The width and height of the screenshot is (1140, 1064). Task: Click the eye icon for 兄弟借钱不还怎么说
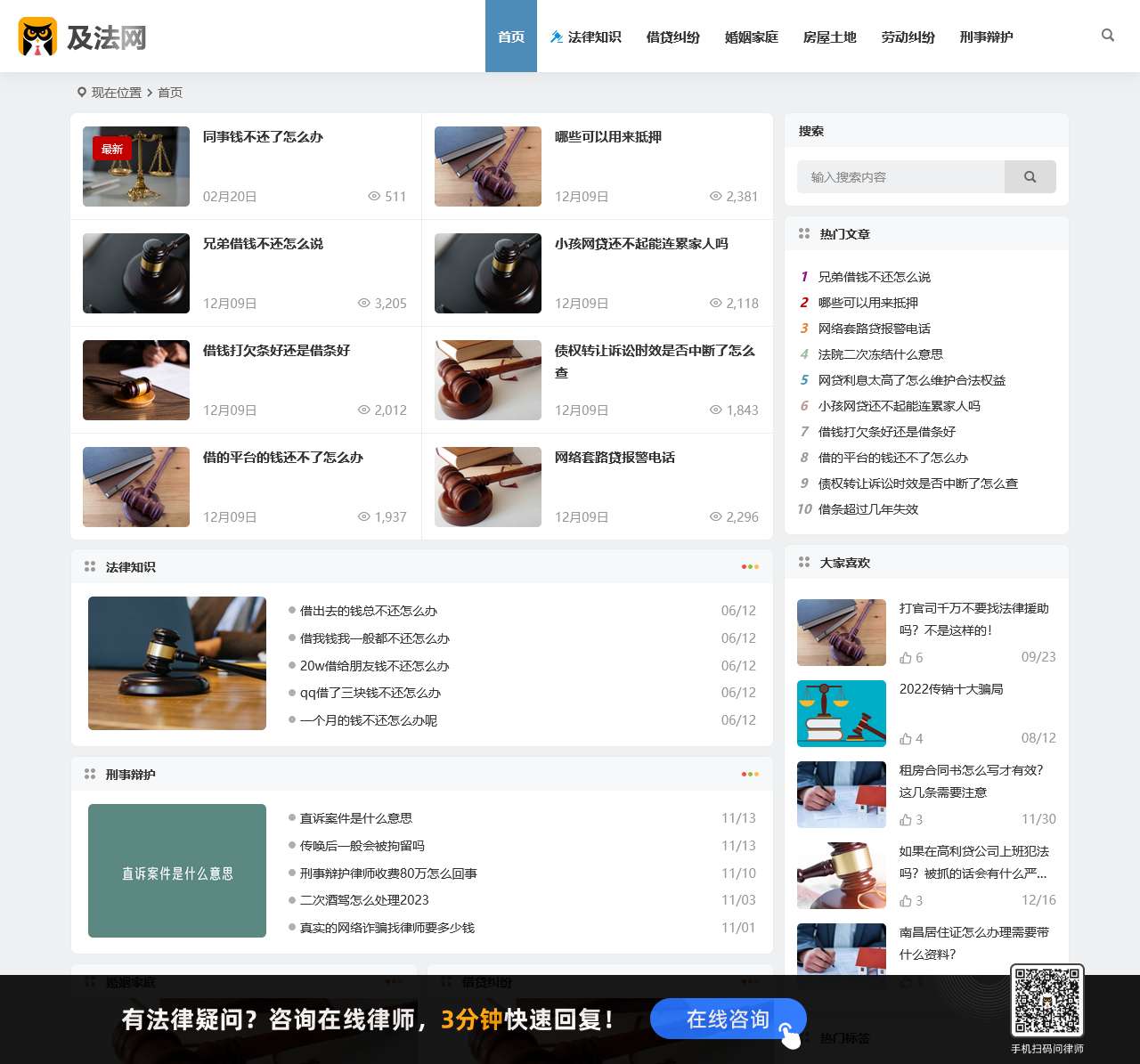point(363,304)
